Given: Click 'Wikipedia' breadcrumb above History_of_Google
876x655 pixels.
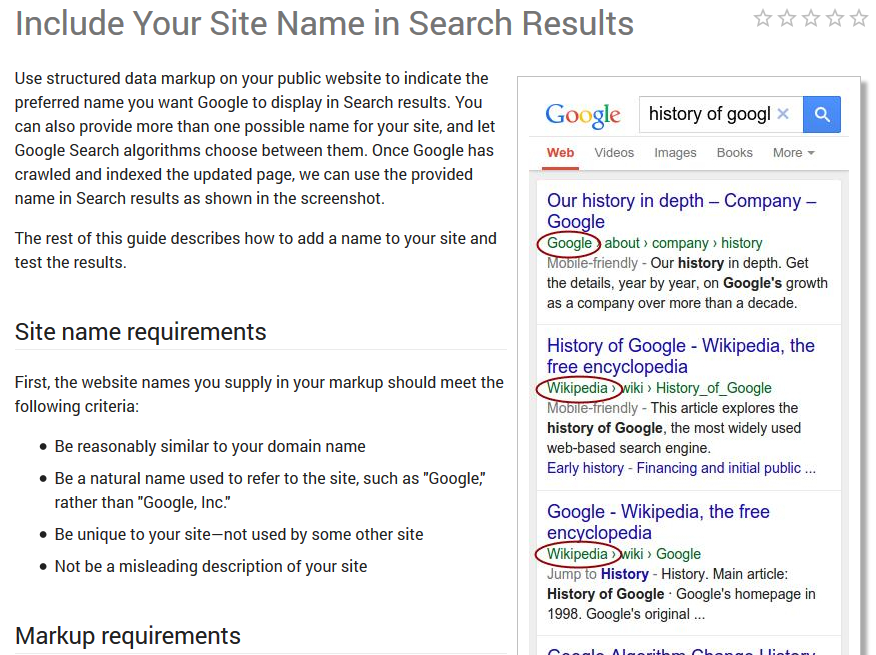Looking at the screenshot, I should [577, 388].
